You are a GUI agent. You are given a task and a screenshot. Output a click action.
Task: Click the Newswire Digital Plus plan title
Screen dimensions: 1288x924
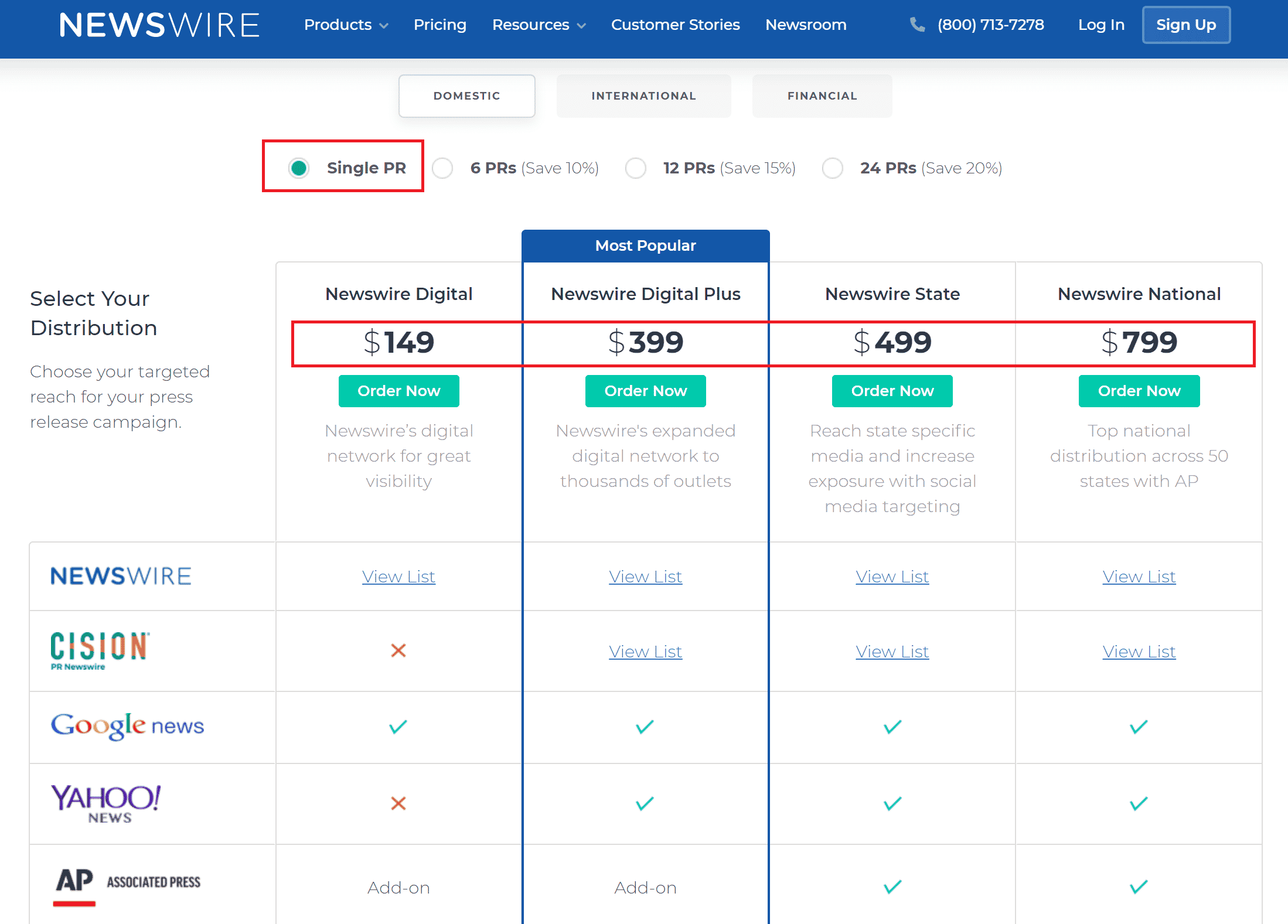645,294
